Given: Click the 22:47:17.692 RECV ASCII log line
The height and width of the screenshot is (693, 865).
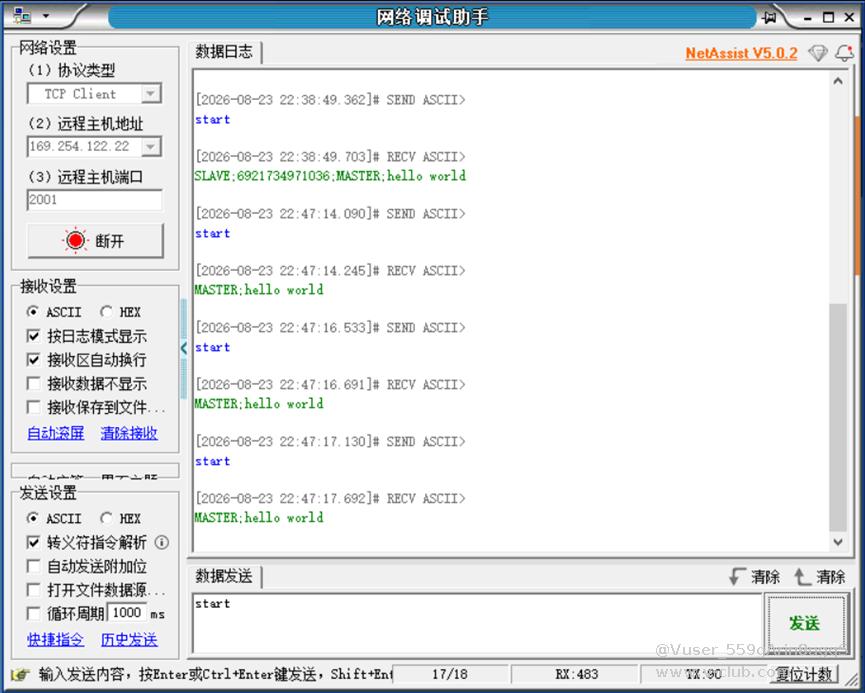Looking at the screenshot, I should coord(330,499).
